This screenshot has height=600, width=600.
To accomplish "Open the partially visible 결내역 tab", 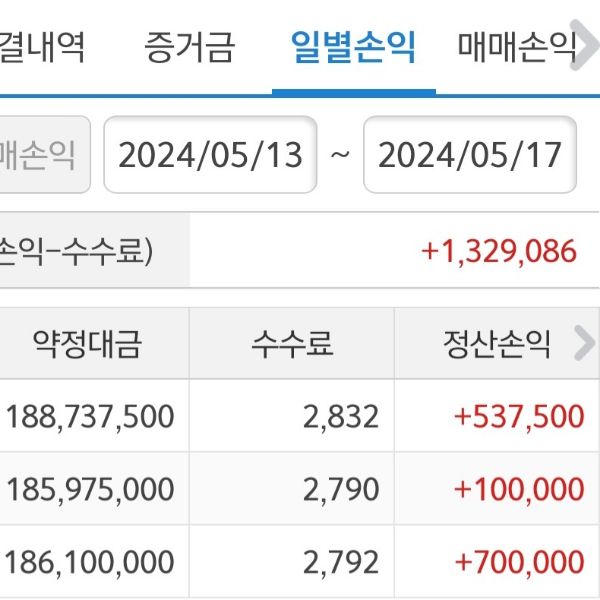I will pyautogui.click(x=42, y=46).
